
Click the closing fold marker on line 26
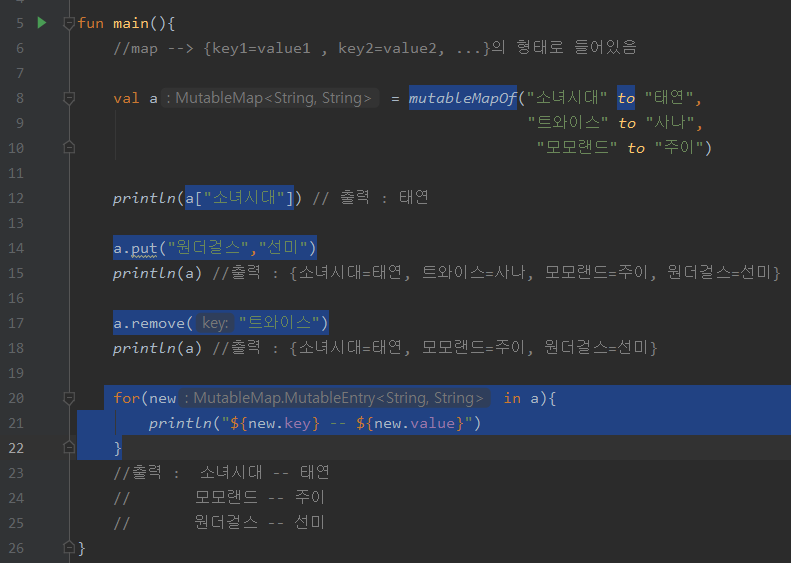(69, 547)
